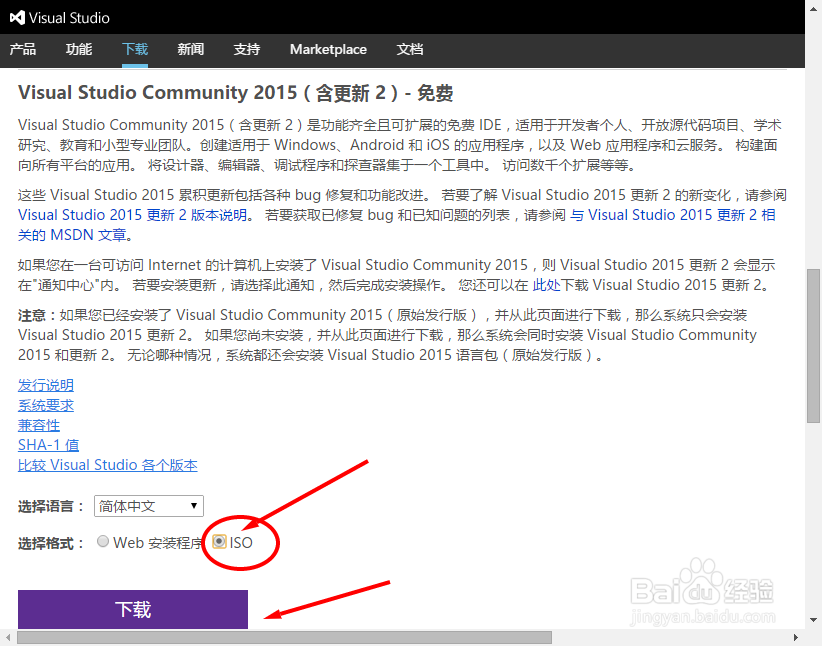This screenshot has width=822, height=646.
Task: Open the Marketplace menu item
Action: [328, 49]
